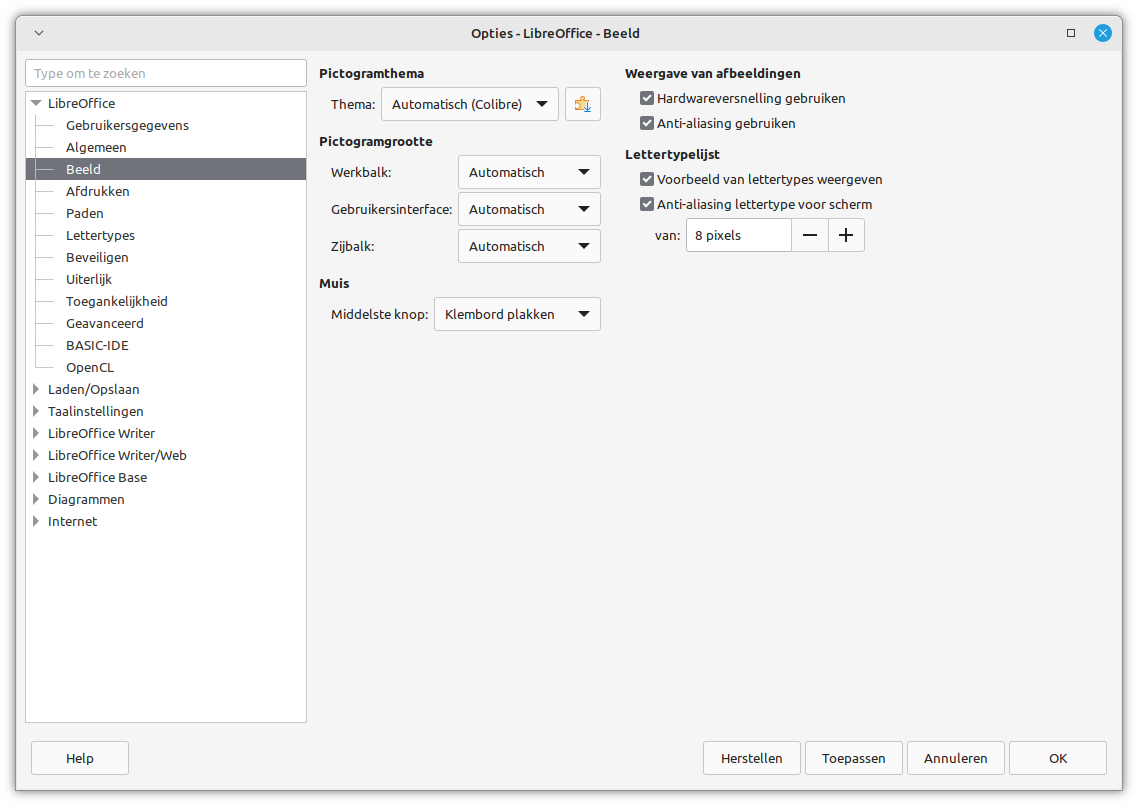Screen dimensions: 1138x806
Task: Select the Beeld tree entry
Action: click(x=165, y=169)
